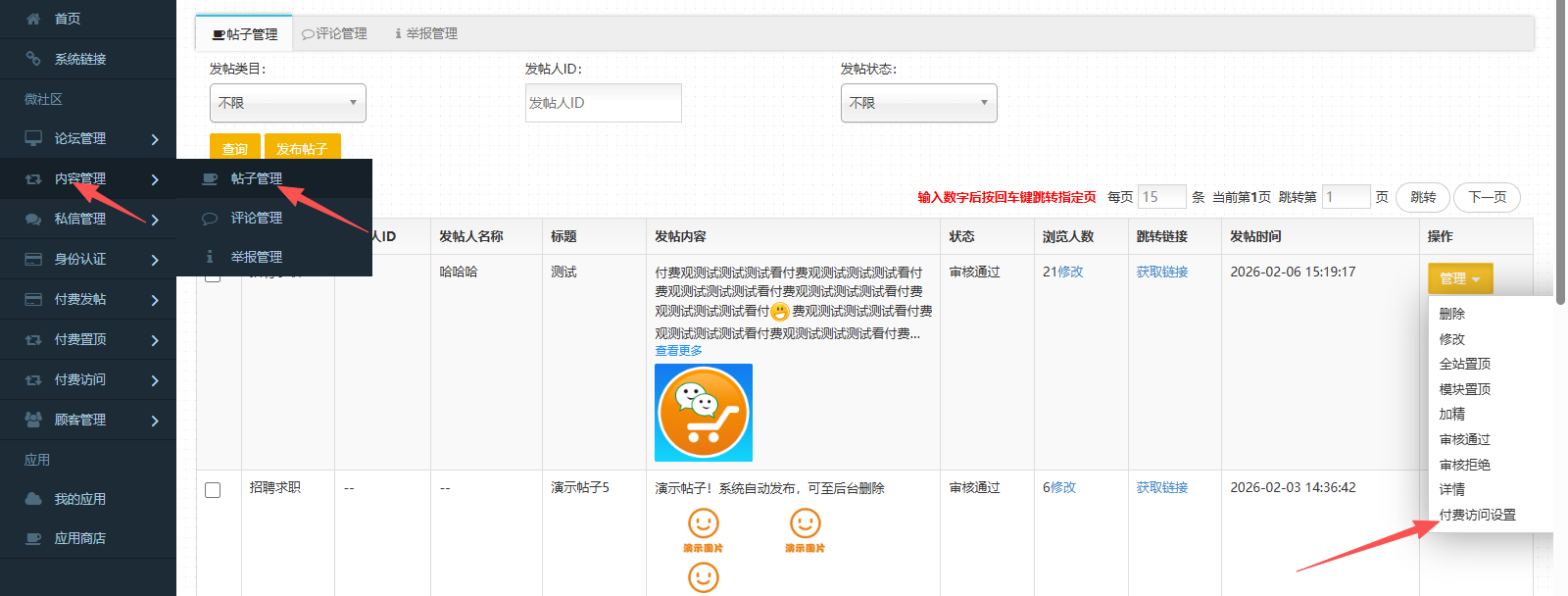Image resolution: width=1568 pixels, height=596 pixels.
Task: Click the link icon beside 系统链接
Action: 33,59
